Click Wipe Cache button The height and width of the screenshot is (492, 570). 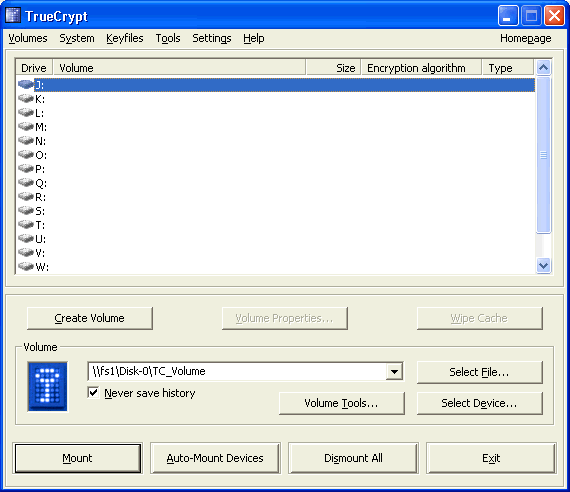[x=479, y=318]
